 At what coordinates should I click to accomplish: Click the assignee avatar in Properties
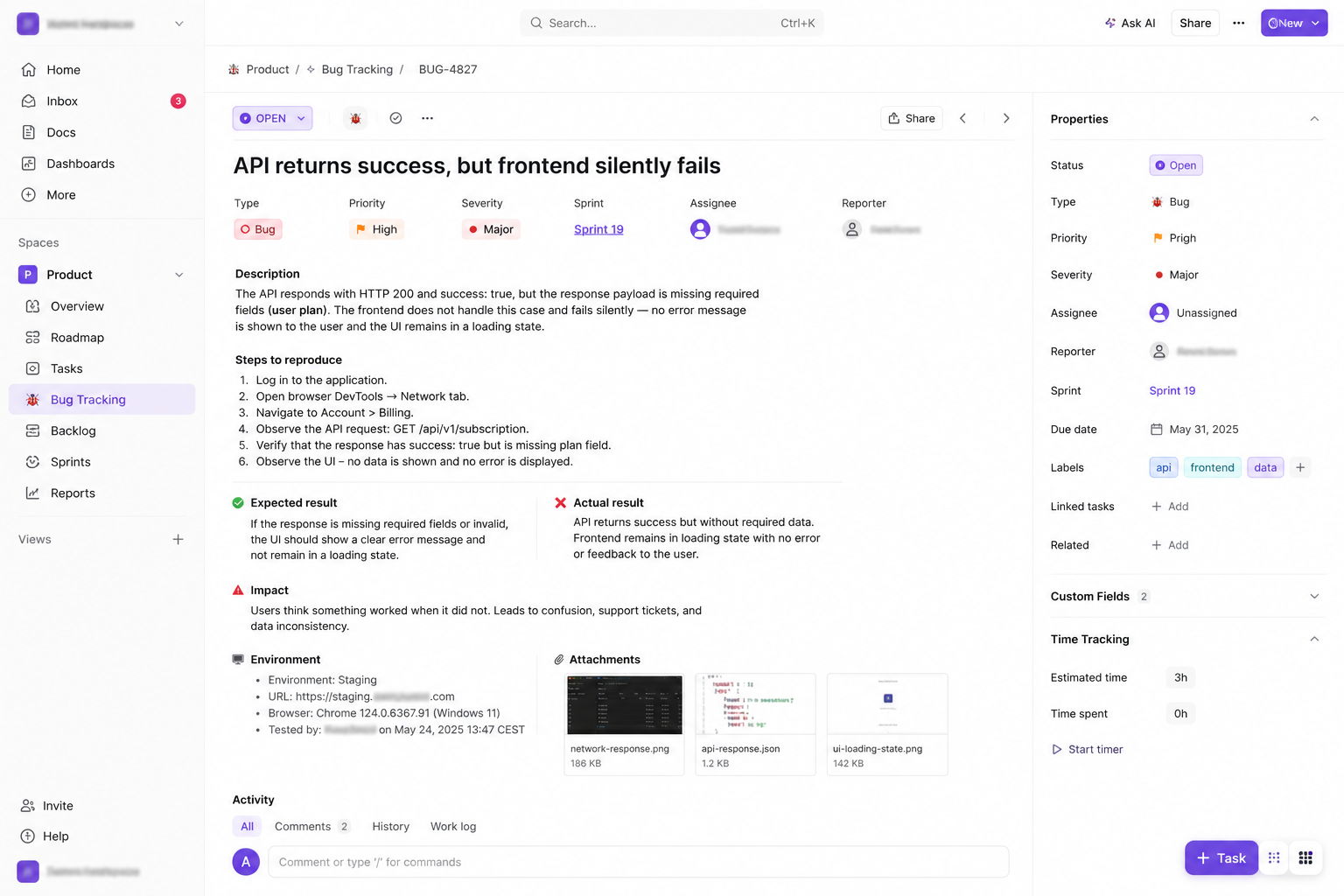pyautogui.click(x=1158, y=313)
